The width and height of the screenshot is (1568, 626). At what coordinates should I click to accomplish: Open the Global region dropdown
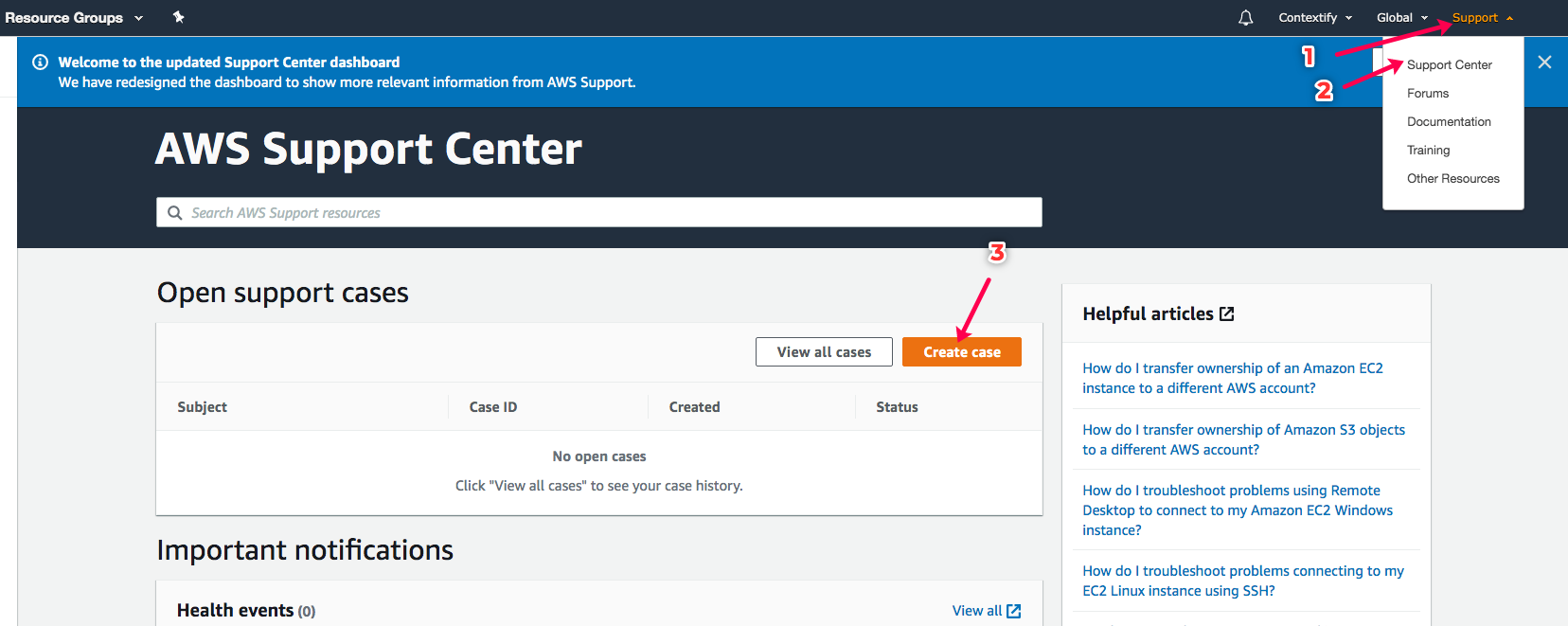1402,18
